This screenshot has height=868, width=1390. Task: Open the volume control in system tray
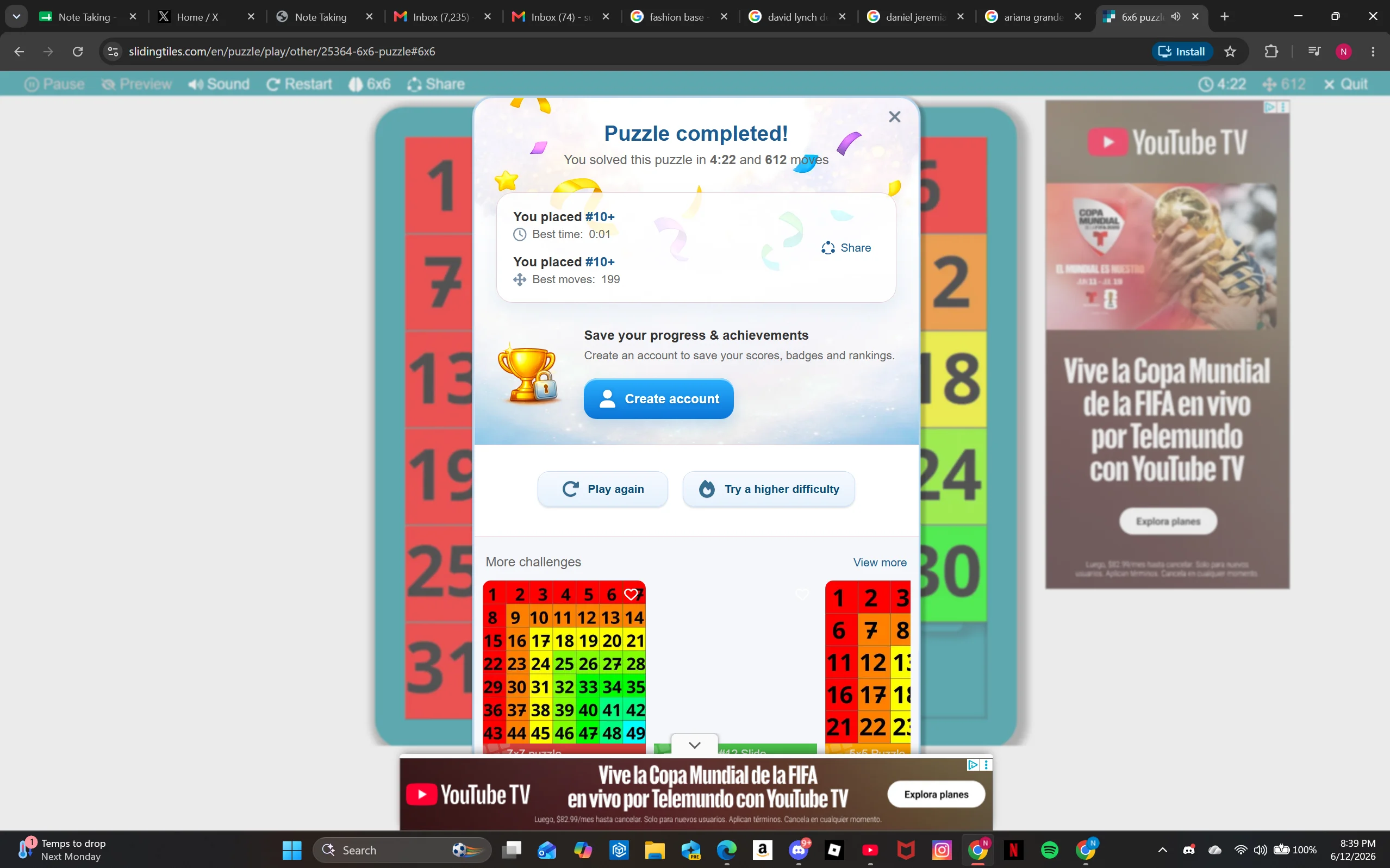tap(1260, 850)
